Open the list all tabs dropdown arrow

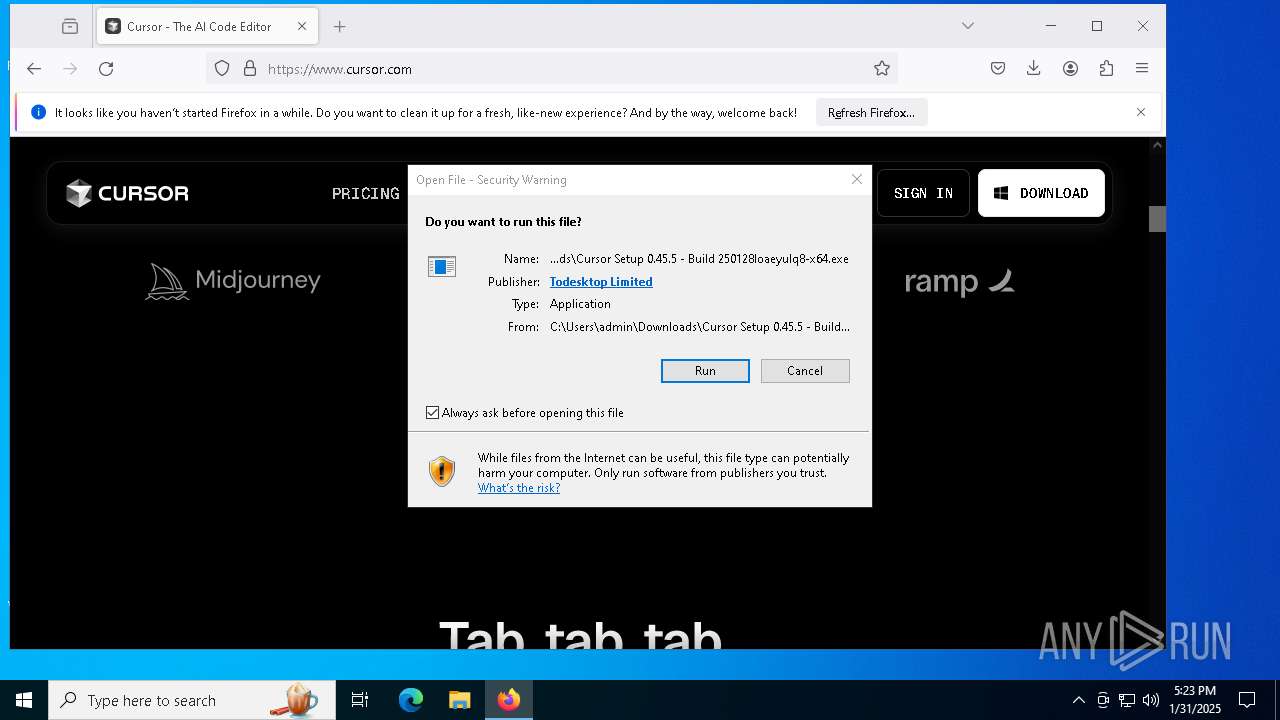967,26
